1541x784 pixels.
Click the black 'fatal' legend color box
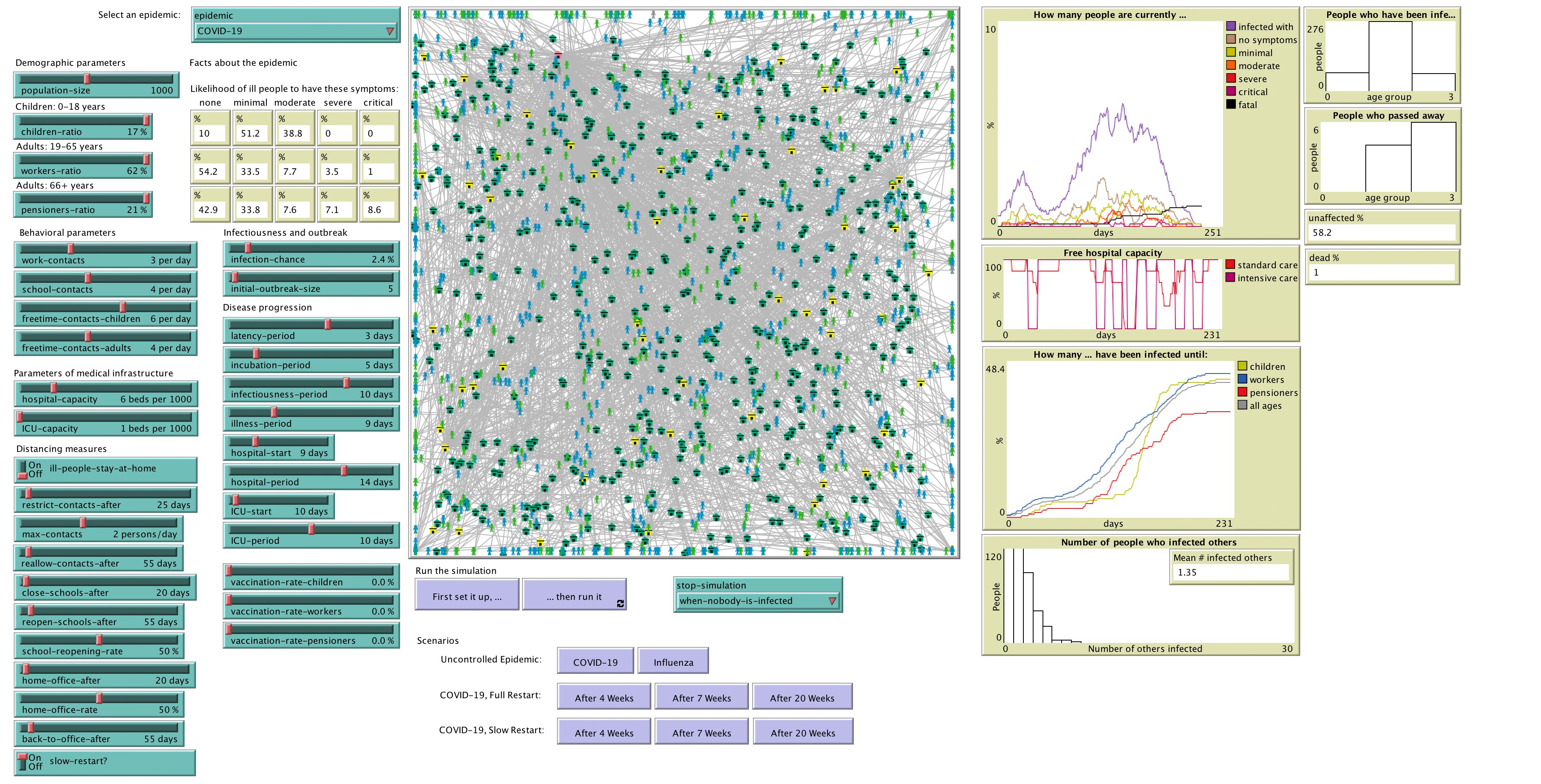pos(1230,104)
